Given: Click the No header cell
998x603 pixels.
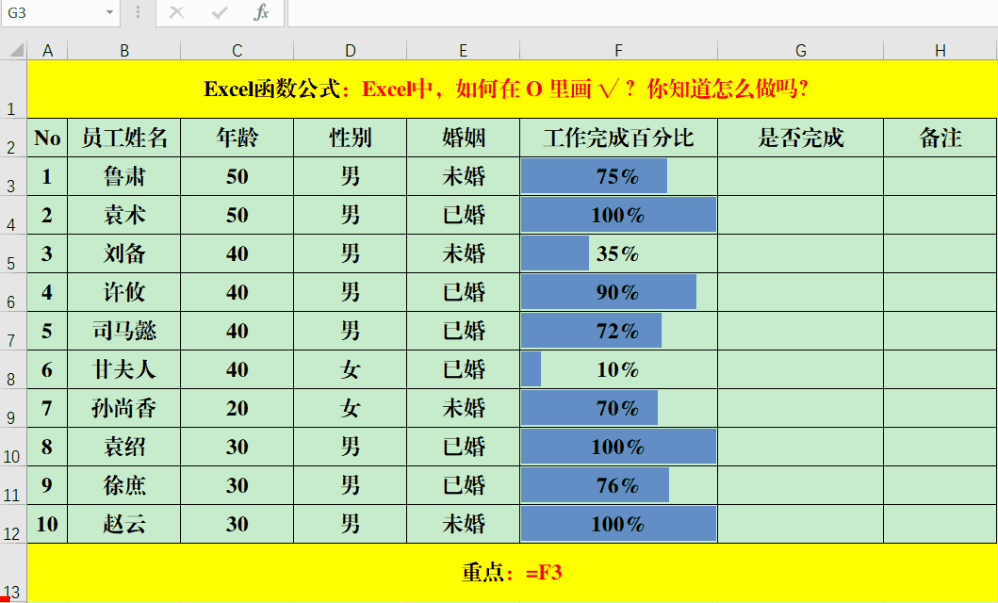Looking at the screenshot, I should tap(47, 138).
